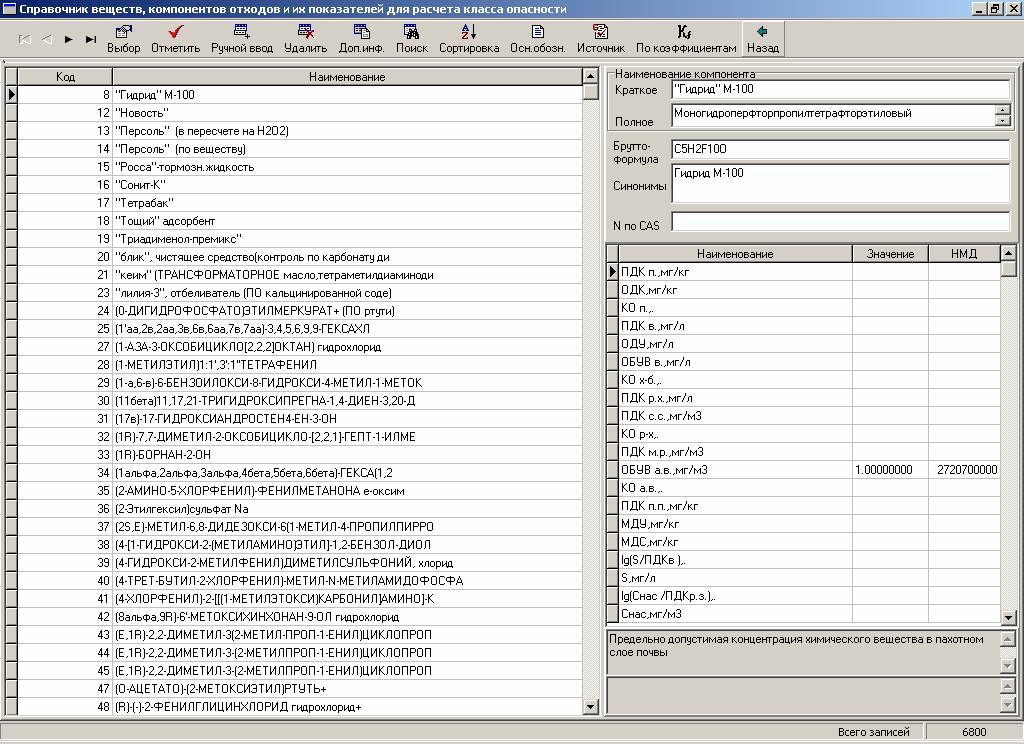The width and height of the screenshot is (1024, 744).
Task: Open the Источник source tool
Action: pyautogui.click(x=600, y=33)
